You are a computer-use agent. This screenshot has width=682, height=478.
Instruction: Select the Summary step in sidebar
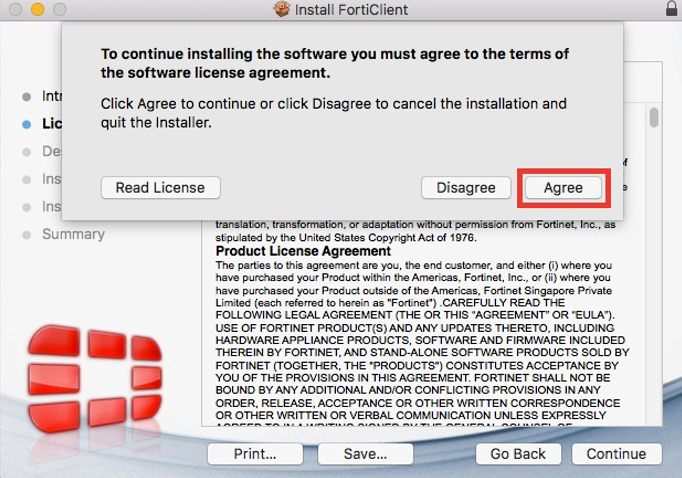(x=73, y=234)
